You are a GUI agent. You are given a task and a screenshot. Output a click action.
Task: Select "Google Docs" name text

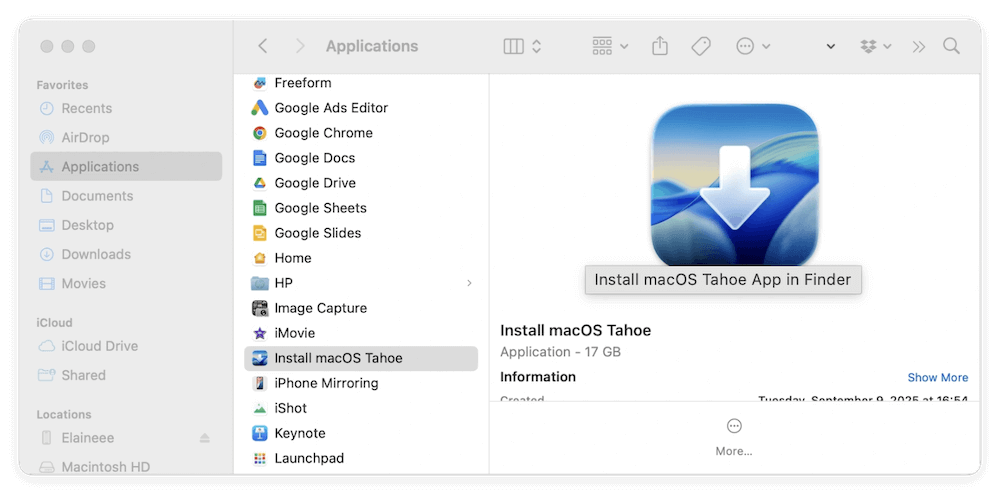(x=314, y=157)
